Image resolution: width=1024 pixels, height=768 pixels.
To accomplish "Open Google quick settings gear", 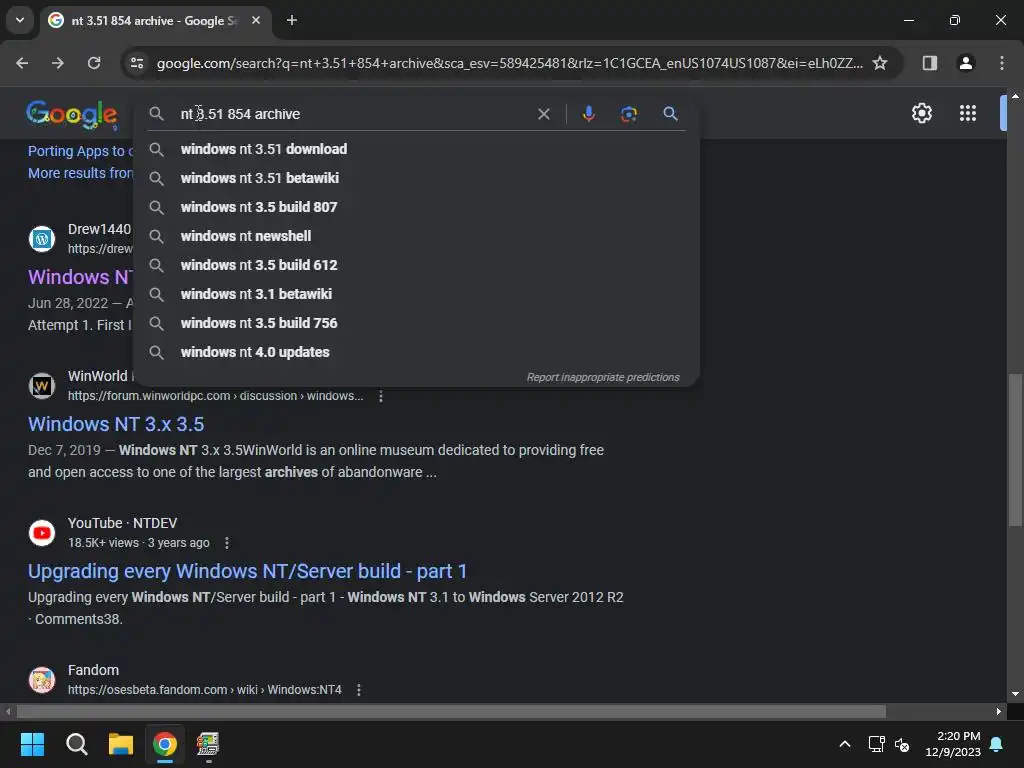I will click(x=921, y=113).
